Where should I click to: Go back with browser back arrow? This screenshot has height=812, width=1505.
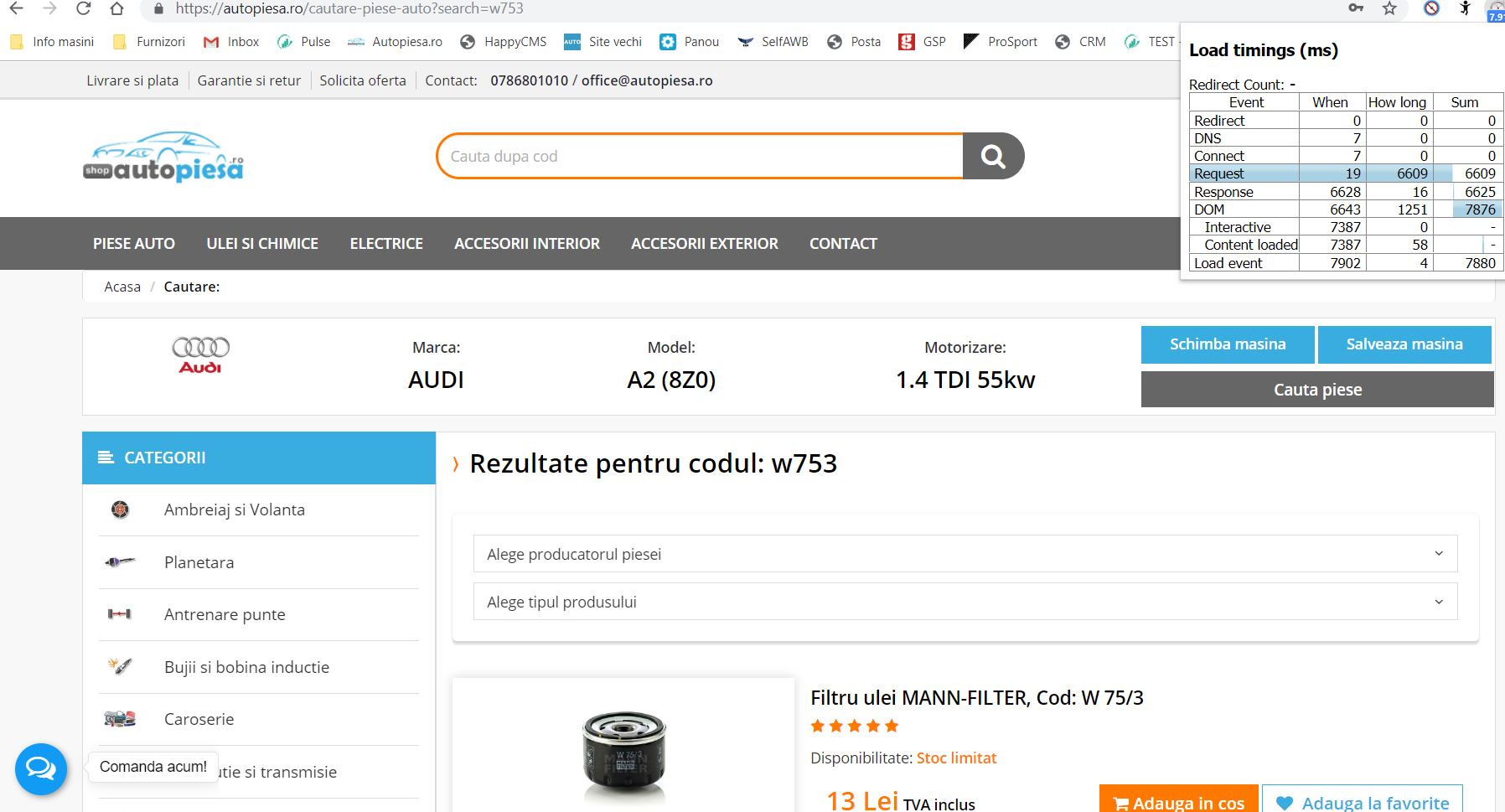(16, 8)
